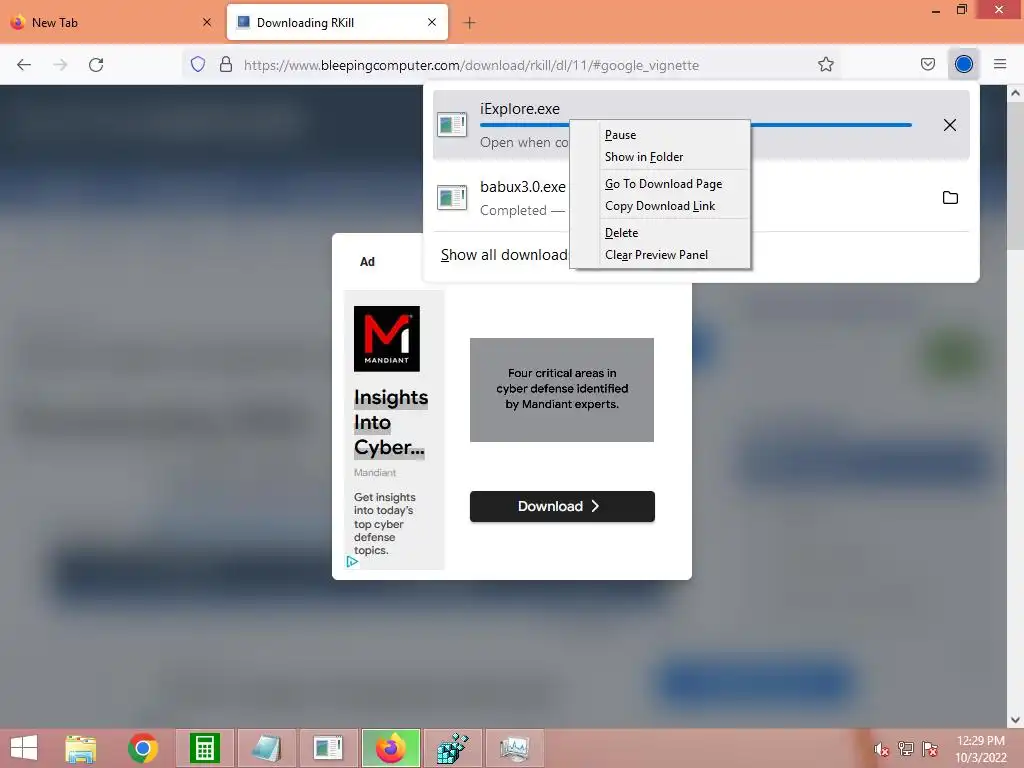The width and height of the screenshot is (1024, 768).
Task: Choose Copy Download Link
Action: pyautogui.click(x=660, y=206)
